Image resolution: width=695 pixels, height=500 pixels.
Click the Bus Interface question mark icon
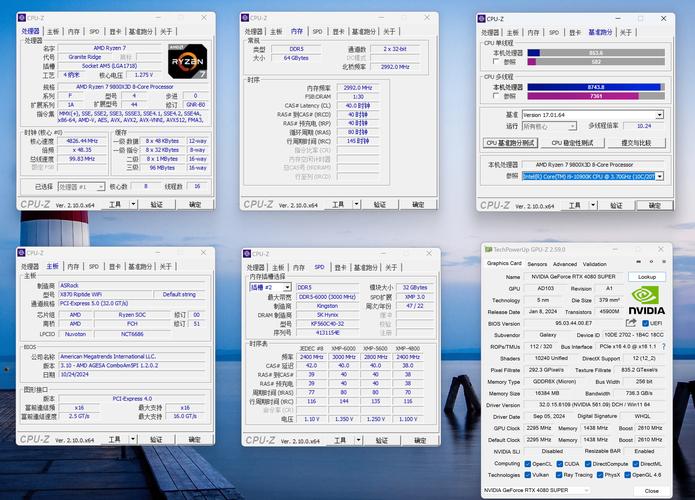[x=665, y=347]
